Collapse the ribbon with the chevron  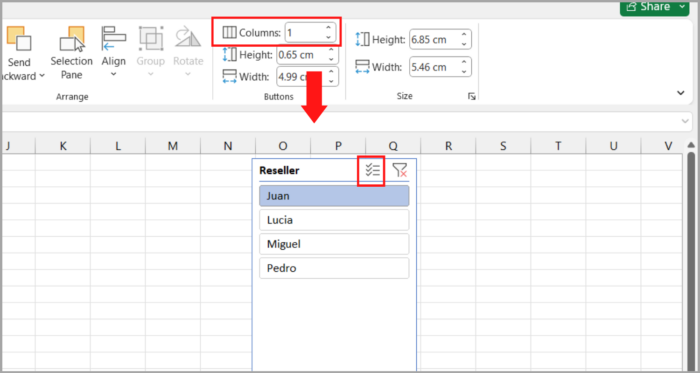[680, 93]
